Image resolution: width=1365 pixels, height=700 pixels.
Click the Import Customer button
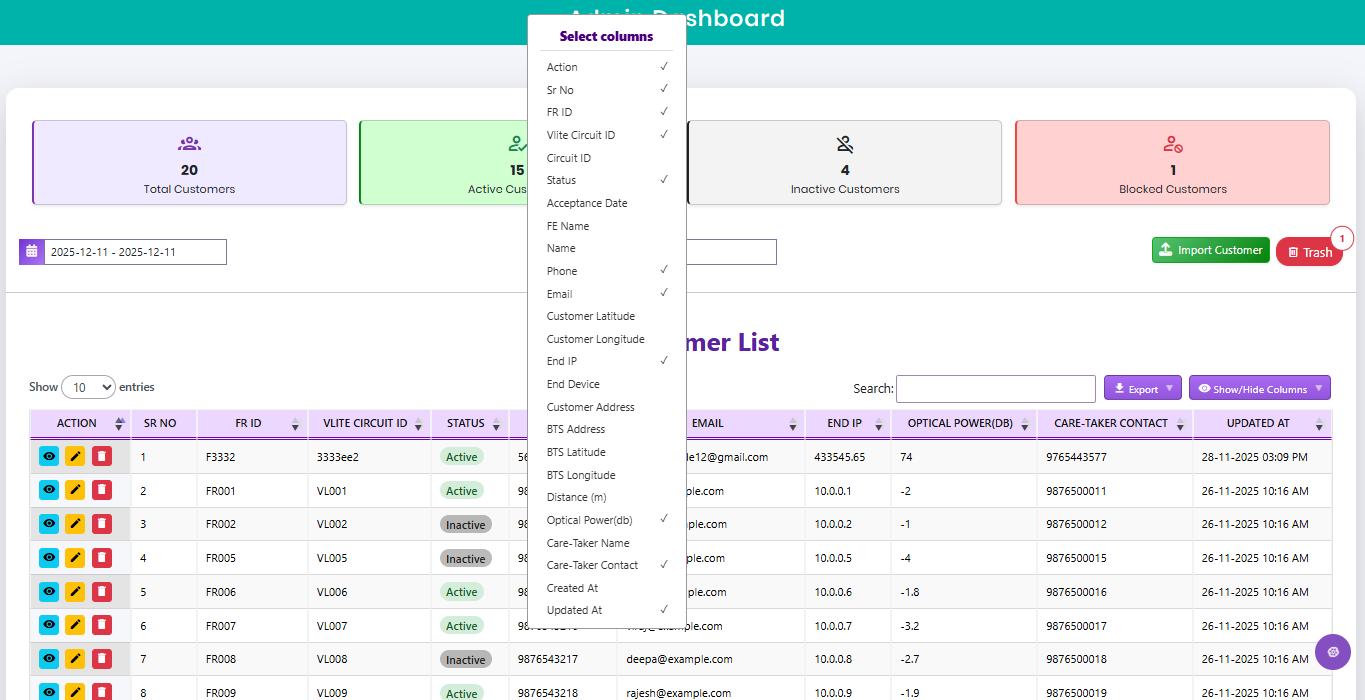[1211, 250]
